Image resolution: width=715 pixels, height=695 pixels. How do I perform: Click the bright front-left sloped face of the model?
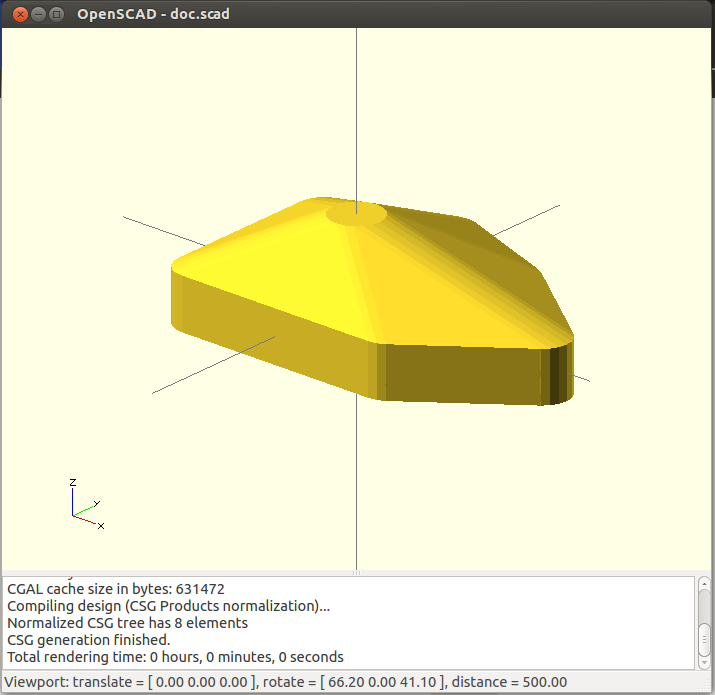click(290, 270)
